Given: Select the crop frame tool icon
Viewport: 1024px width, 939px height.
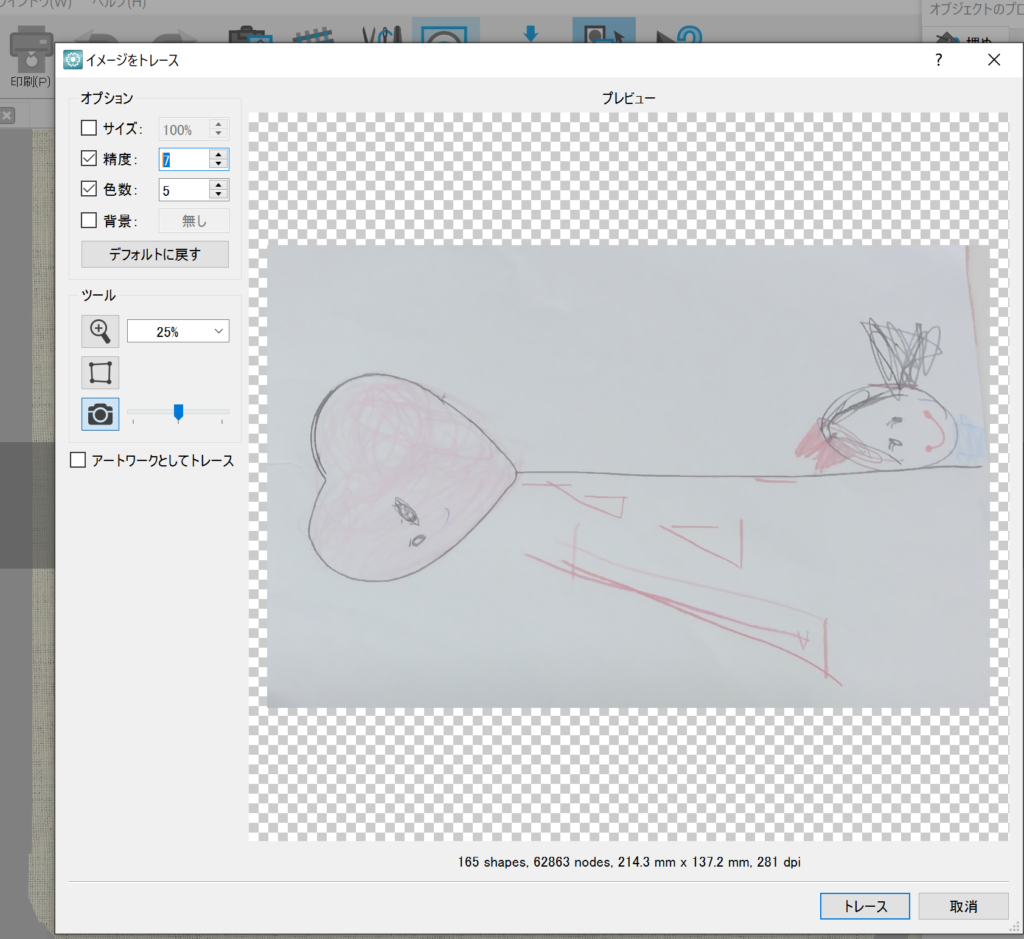Looking at the screenshot, I should click(100, 373).
